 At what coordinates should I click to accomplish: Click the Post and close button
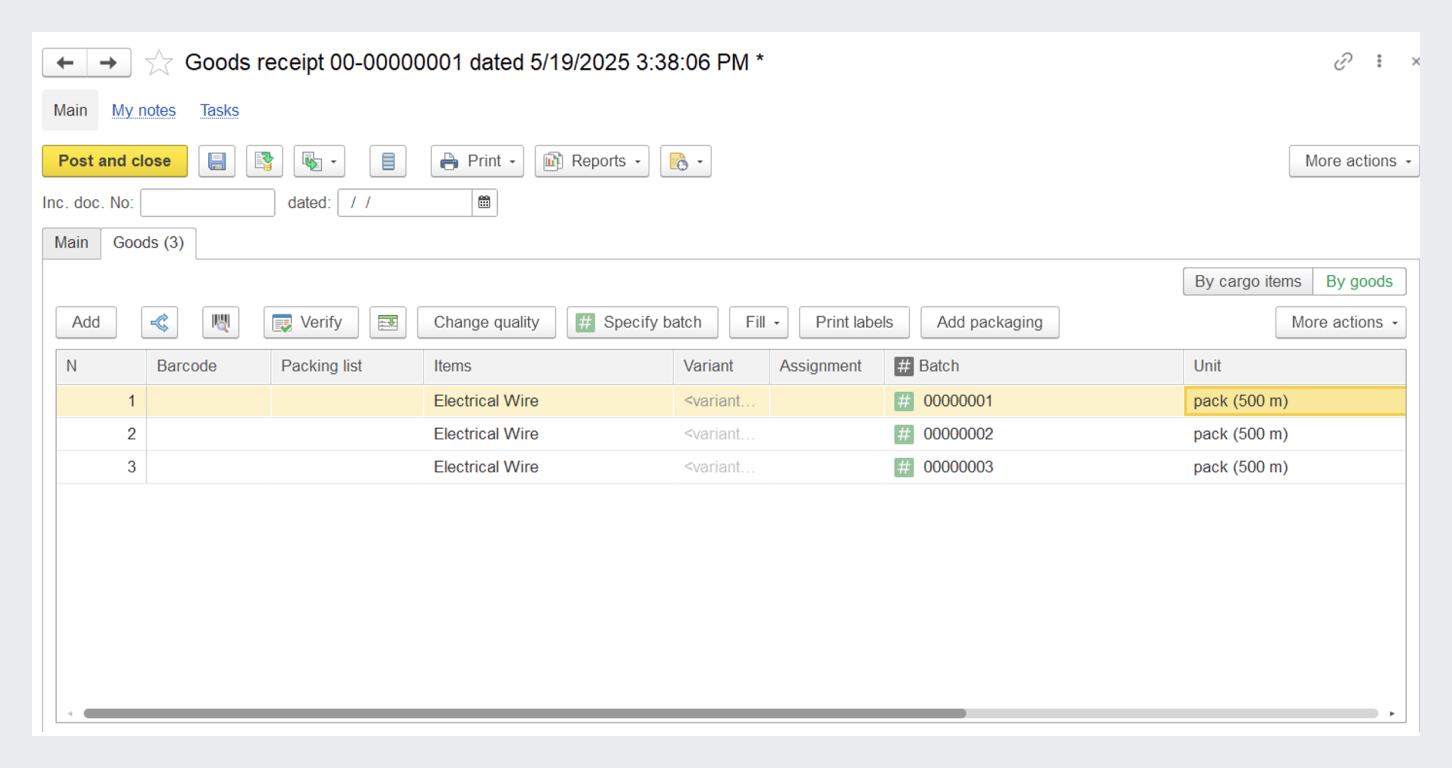pyautogui.click(x=114, y=161)
